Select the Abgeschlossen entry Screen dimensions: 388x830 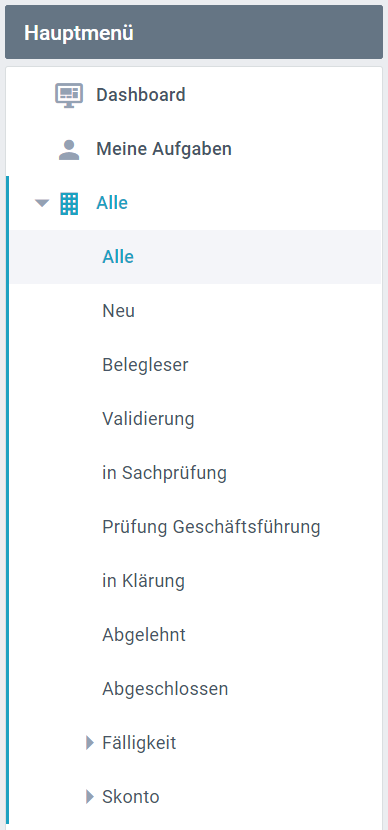coord(165,689)
